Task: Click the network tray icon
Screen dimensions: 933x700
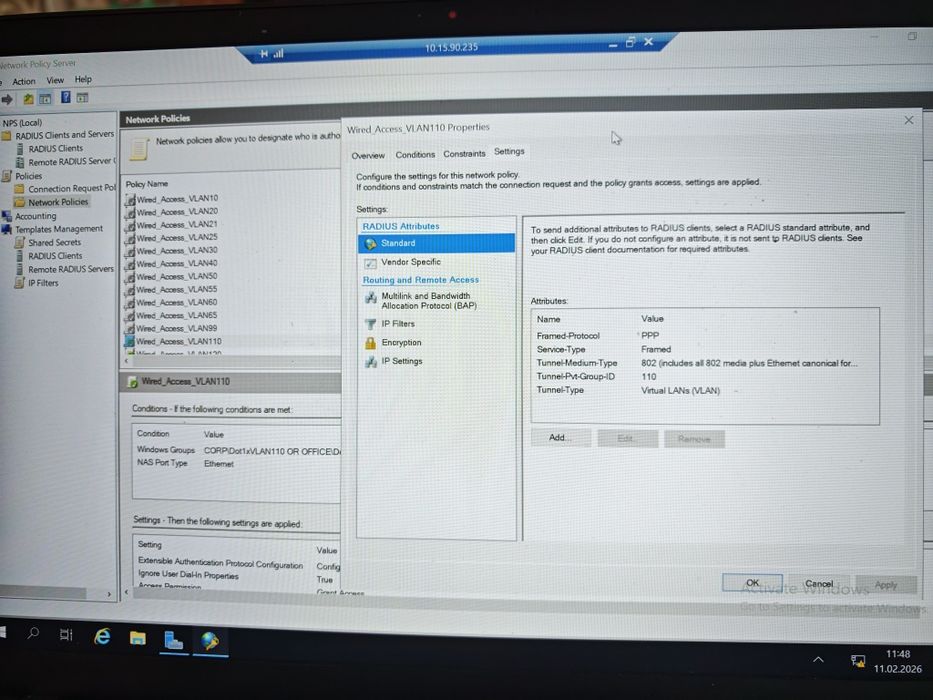Action: pyautogui.click(x=858, y=660)
